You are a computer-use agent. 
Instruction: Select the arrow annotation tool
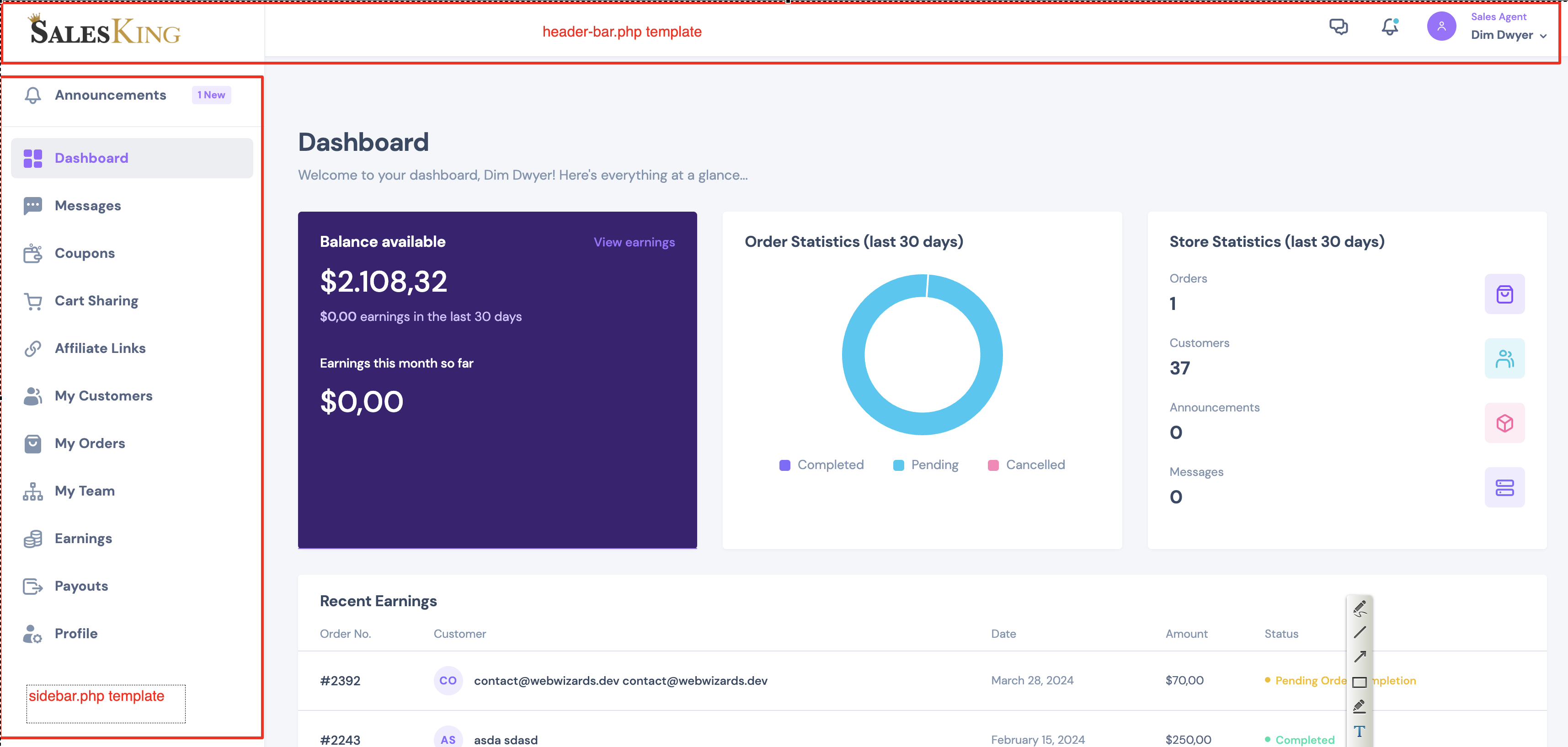pyautogui.click(x=1360, y=657)
